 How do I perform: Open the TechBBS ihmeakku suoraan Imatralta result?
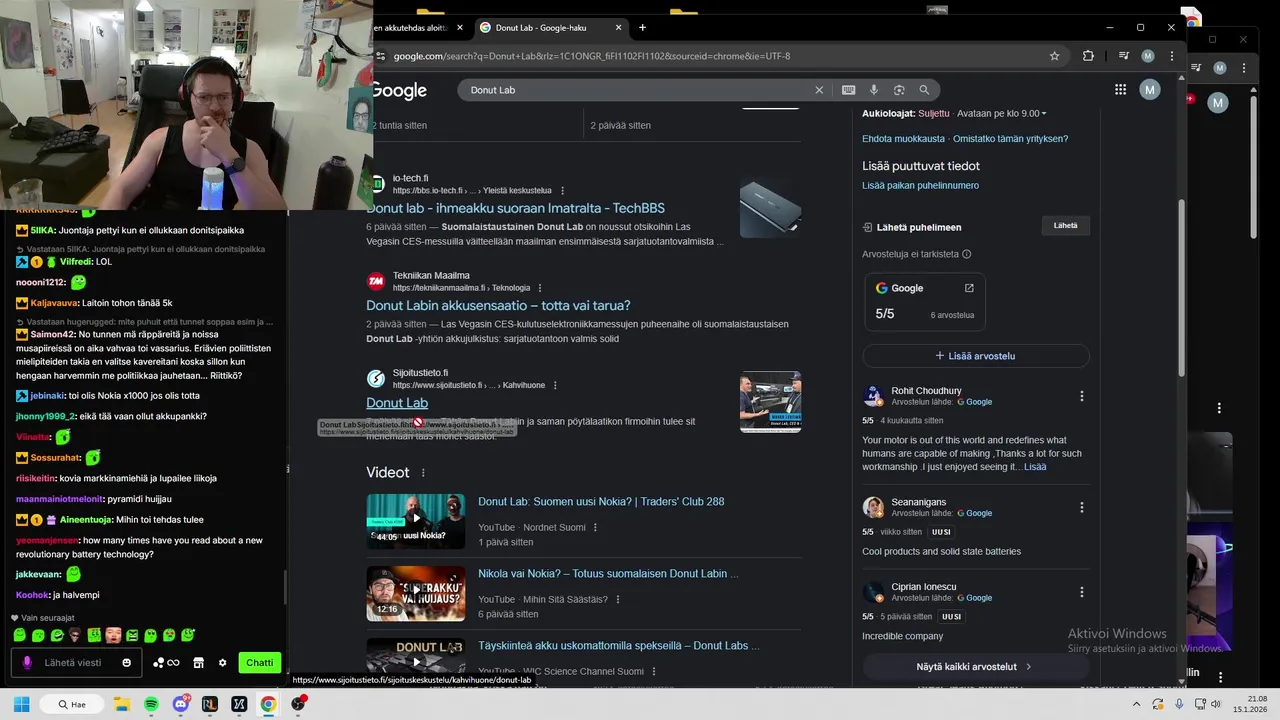515,208
